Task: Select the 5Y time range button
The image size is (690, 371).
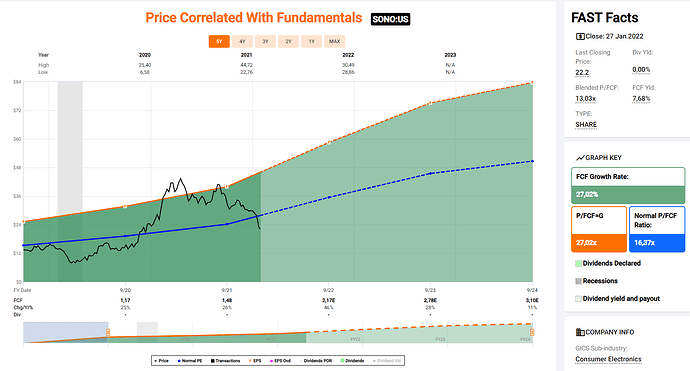Action: 219,41
